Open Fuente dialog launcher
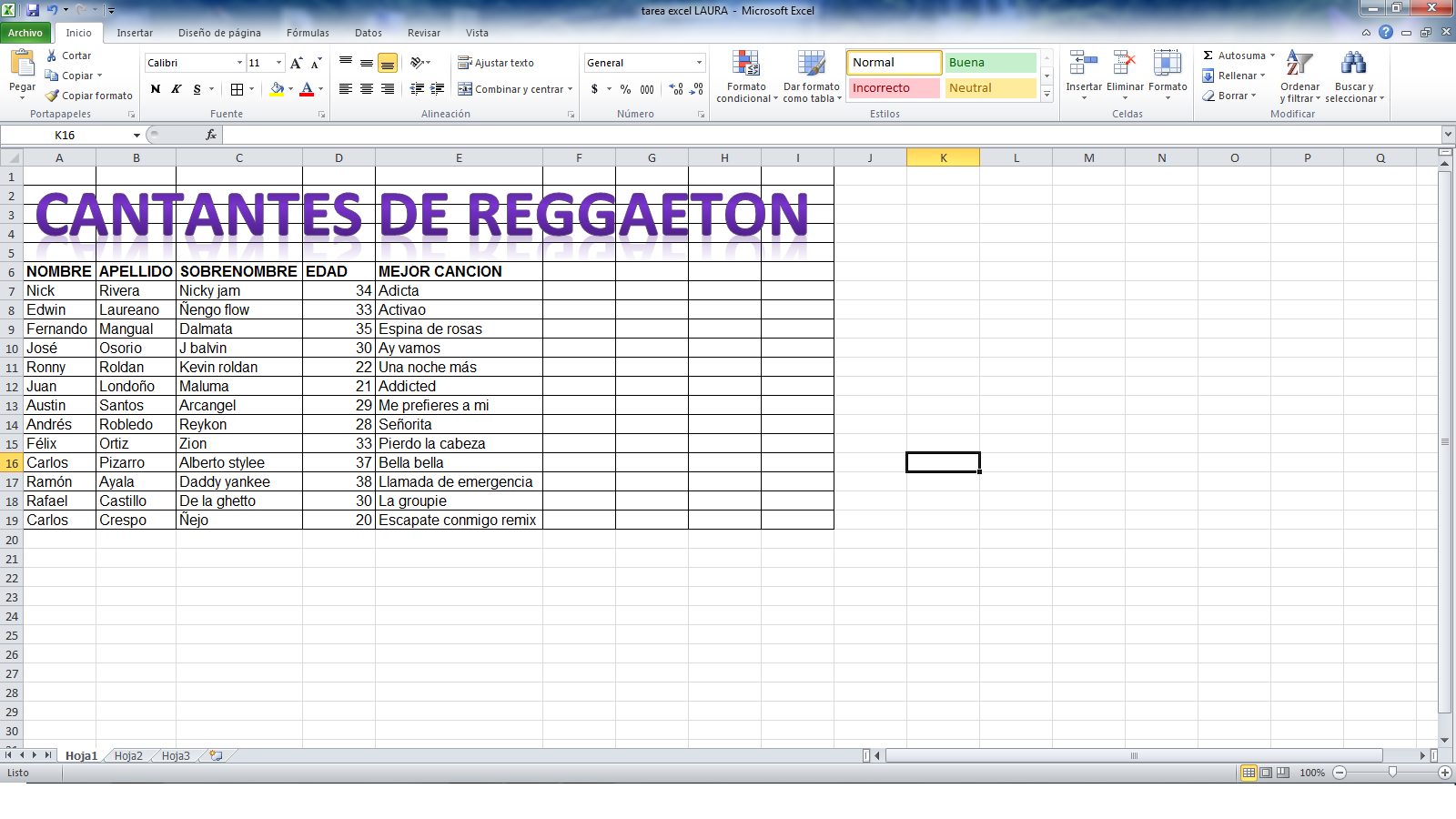Image resolution: width=1456 pixels, height=819 pixels. pyautogui.click(x=321, y=115)
